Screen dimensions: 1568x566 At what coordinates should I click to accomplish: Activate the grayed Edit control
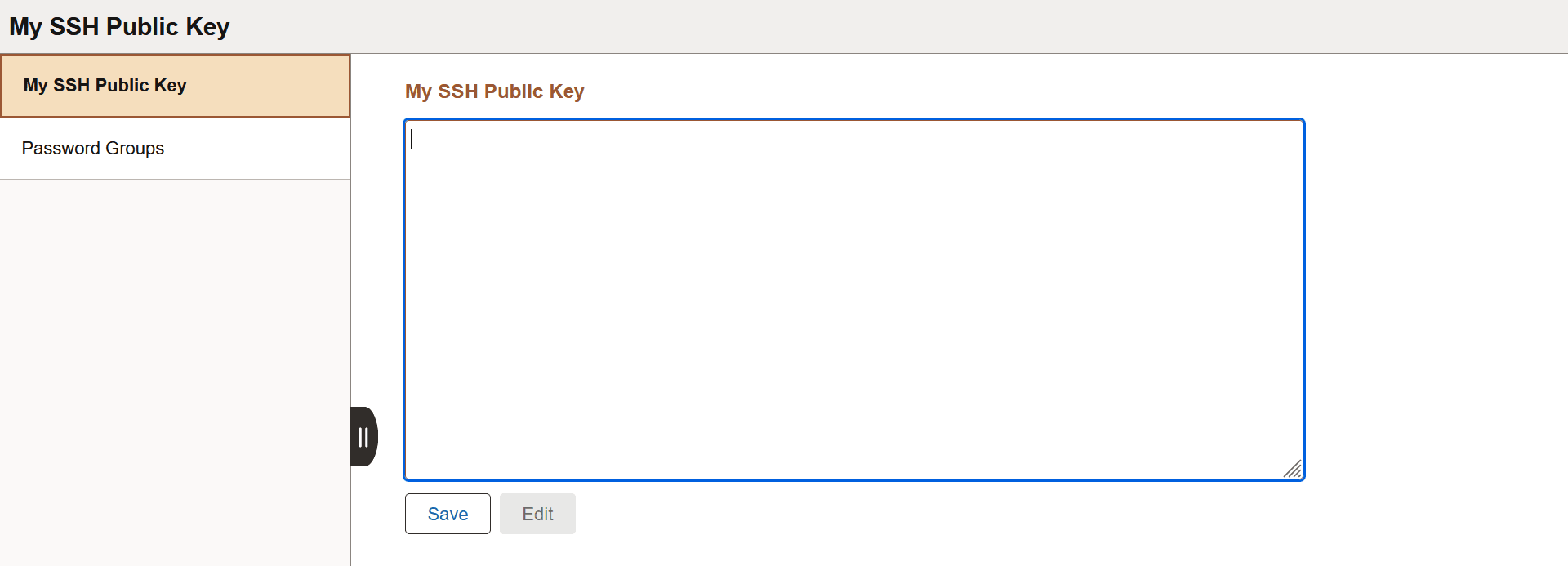[x=537, y=514]
